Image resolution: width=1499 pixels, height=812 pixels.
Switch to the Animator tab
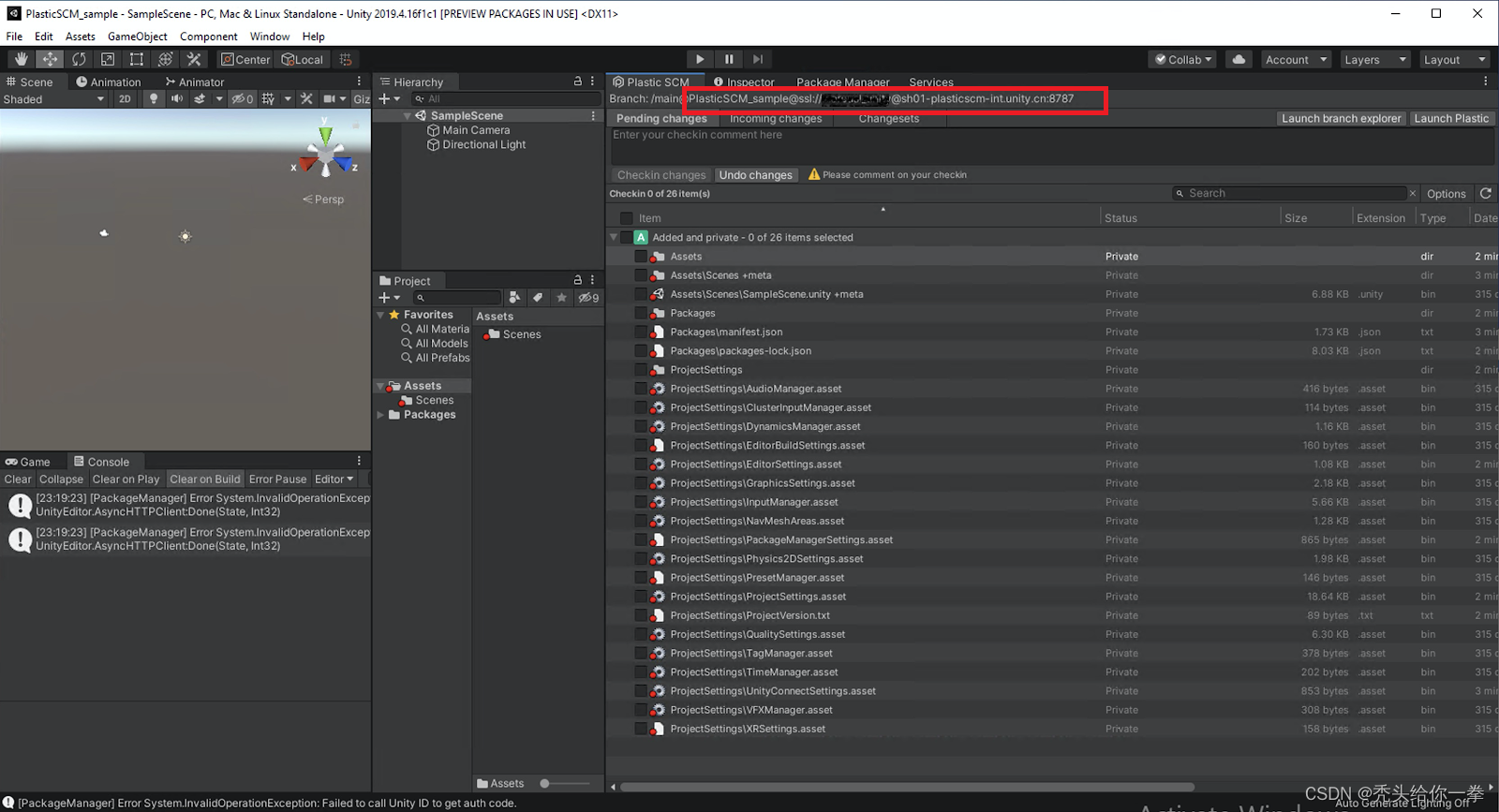[x=195, y=81]
